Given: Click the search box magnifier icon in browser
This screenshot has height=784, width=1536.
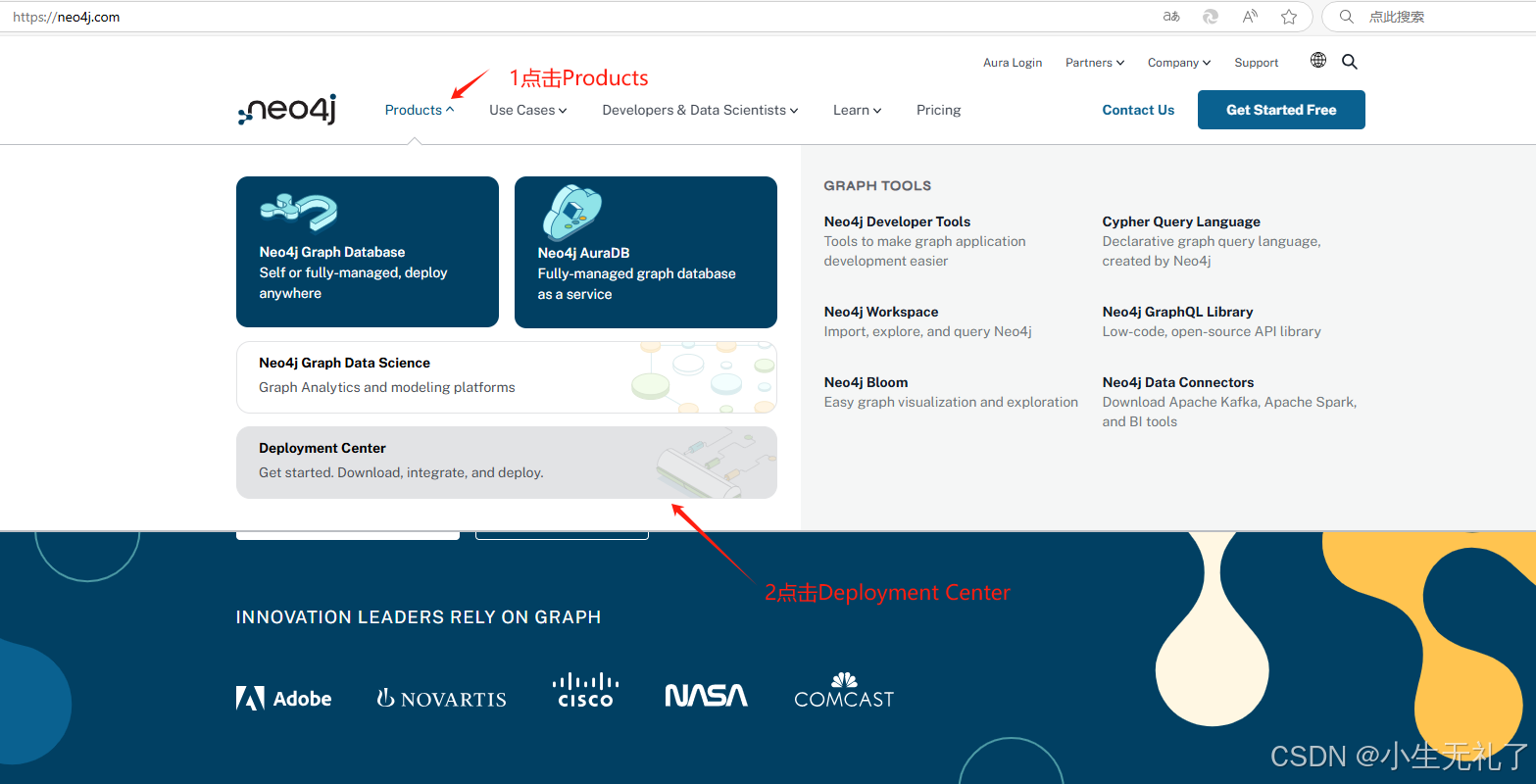Looking at the screenshot, I should click(x=1347, y=17).
